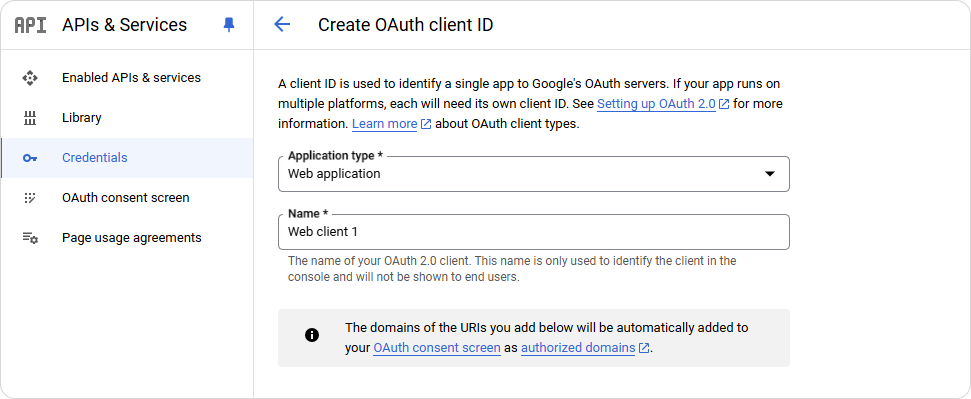This screenshot has width=971, height=399.
Task: Click the API logo icon
Action: 30,25
